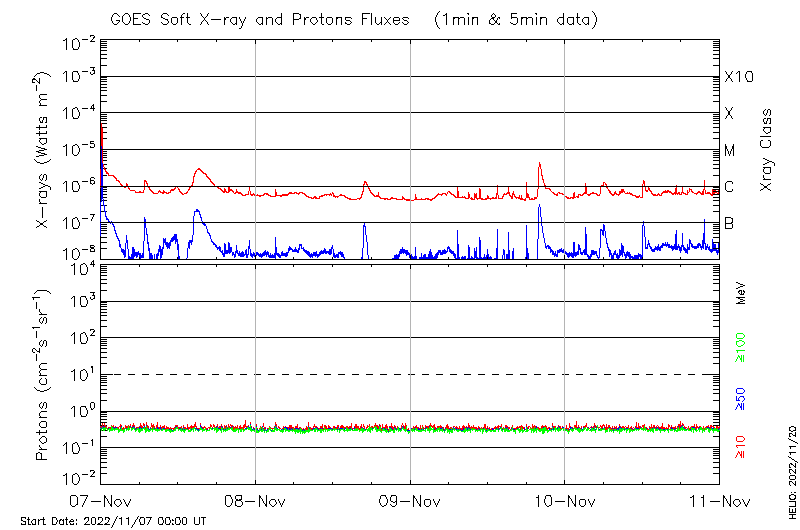The height and width of the screenshot is (530, 800).
Task: Click the 11-Nov date label at the axis end
Action: click(719, 500)
